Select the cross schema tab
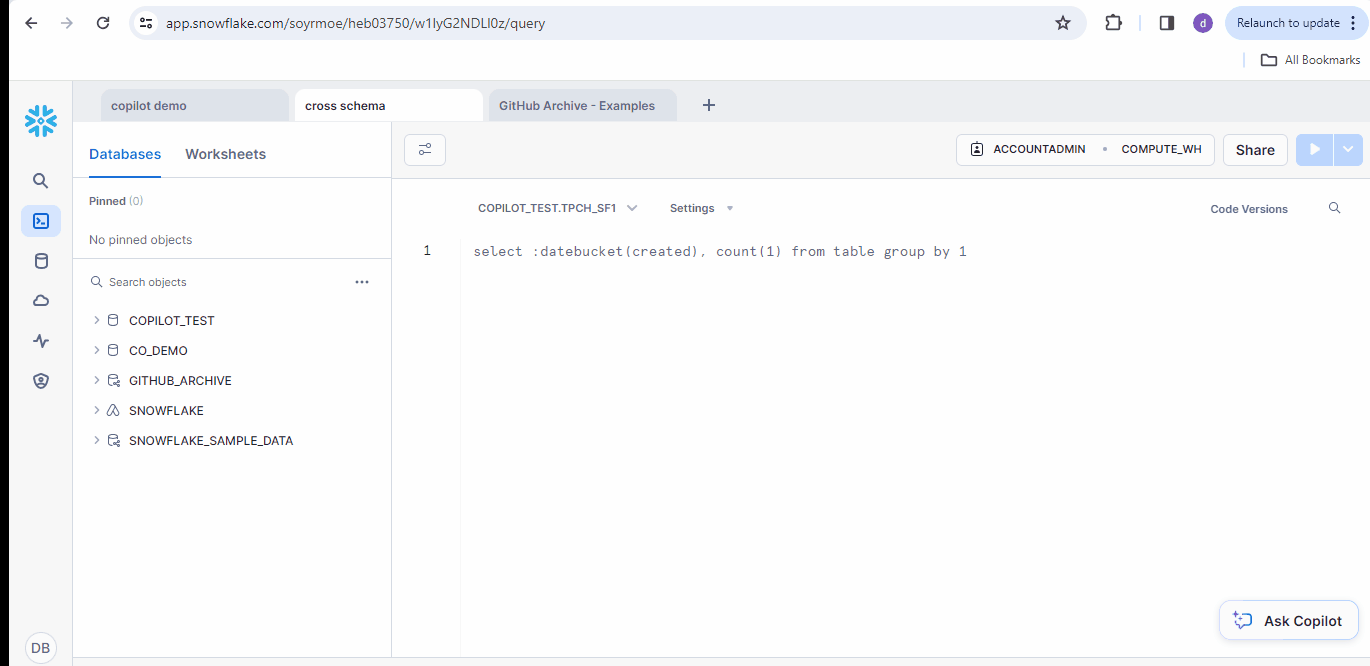Image resolution: width=1370 pixels, height=666 pixels. [388, 106]
